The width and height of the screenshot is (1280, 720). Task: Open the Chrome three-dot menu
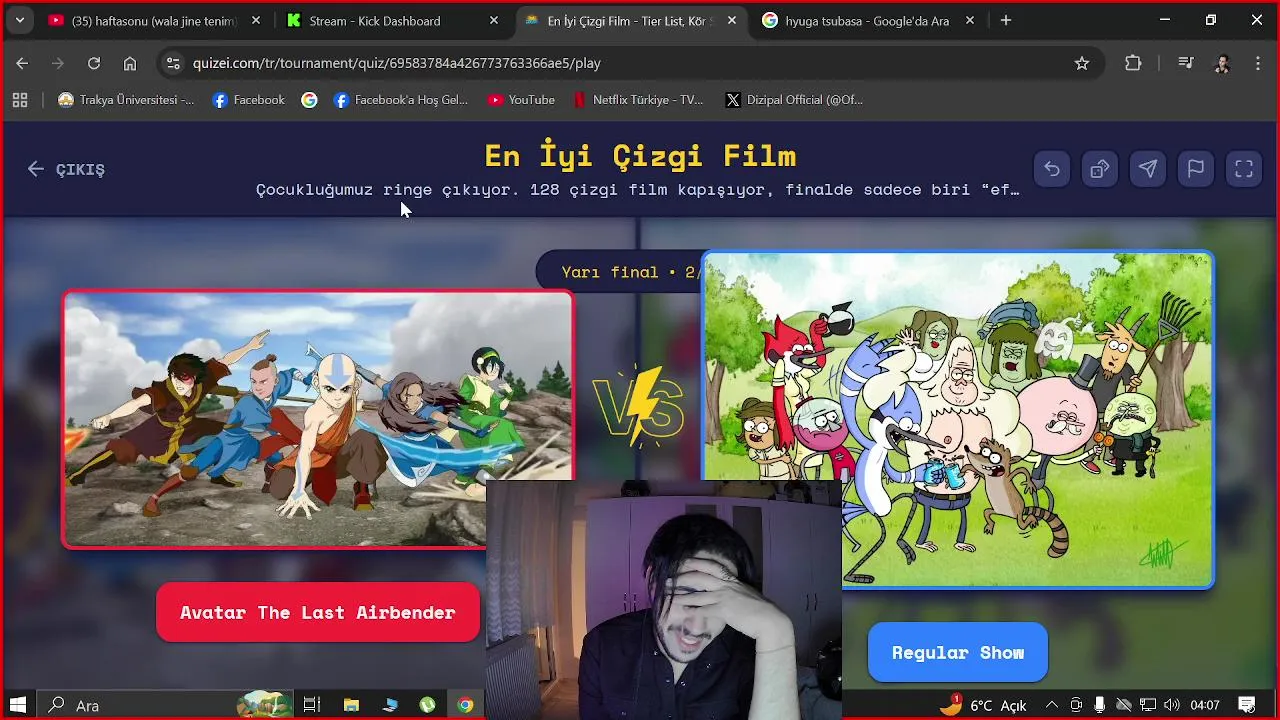click(x=1257, y=63)
